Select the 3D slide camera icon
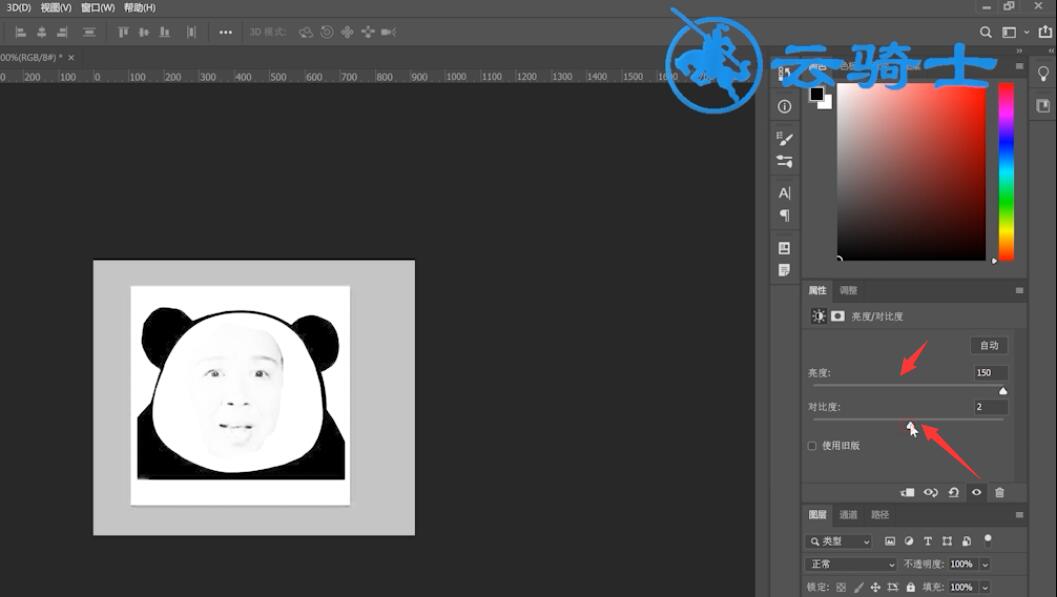 368,32
